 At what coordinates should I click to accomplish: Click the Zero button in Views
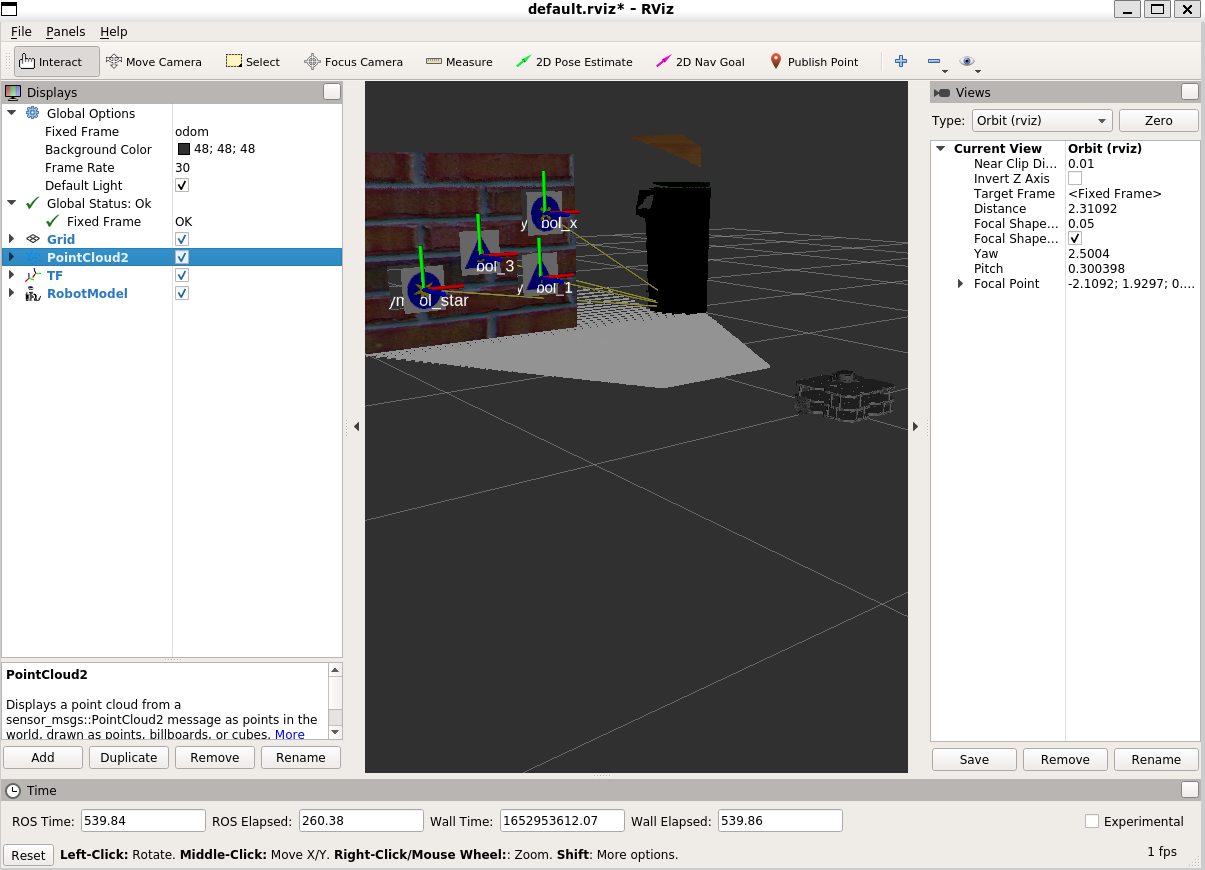point(1157,120)
